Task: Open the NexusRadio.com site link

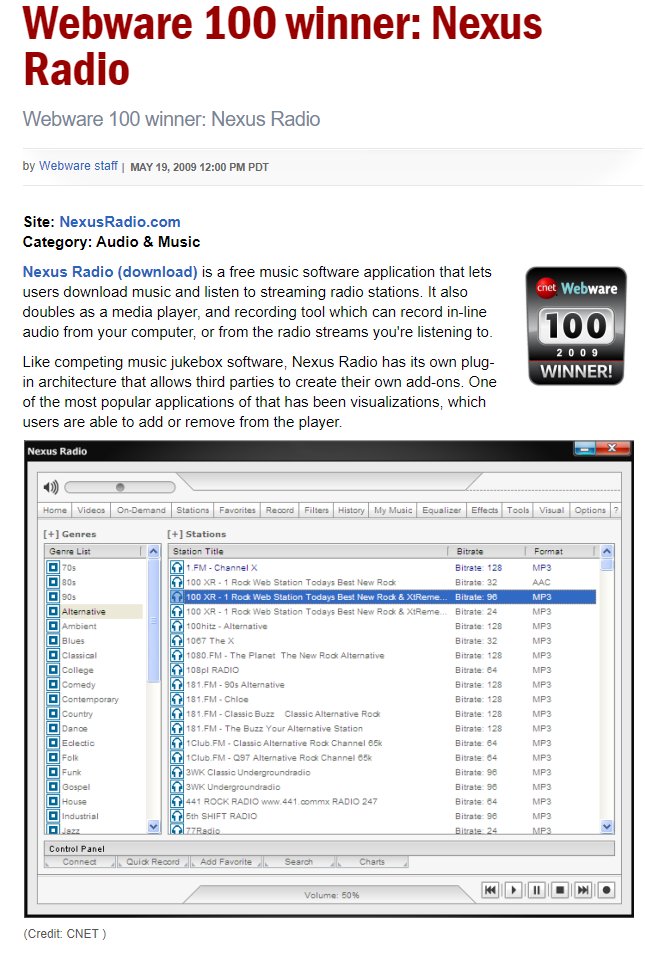Action: pyautogui.click(x=120, y=222)
